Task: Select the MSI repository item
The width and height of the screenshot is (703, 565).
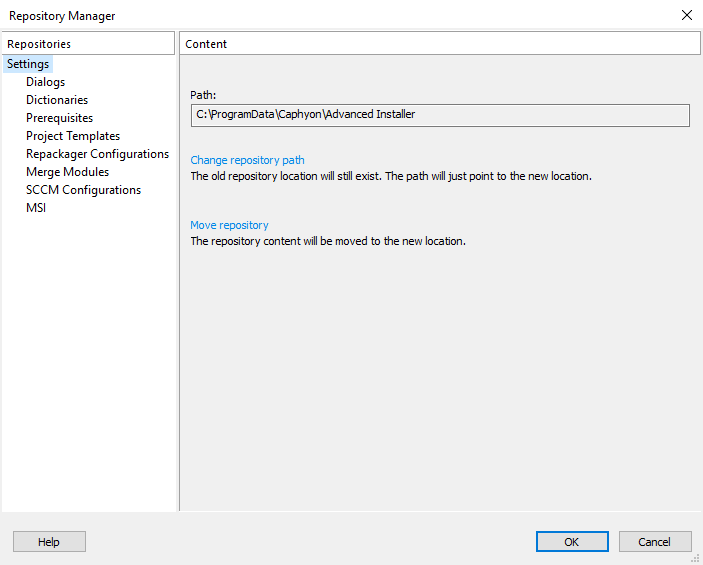Action: 36,208
